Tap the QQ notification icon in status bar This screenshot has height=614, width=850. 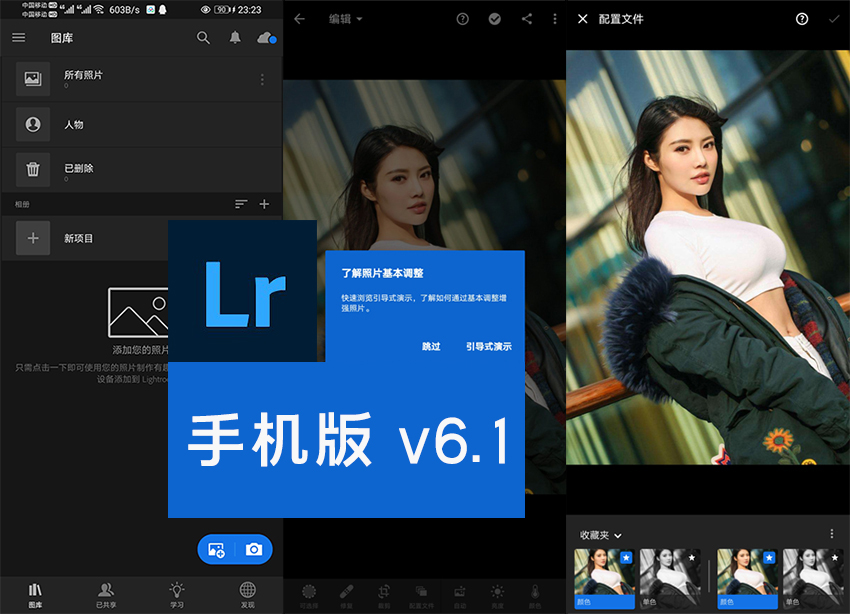pyautogui.click(x=162, y=10)
